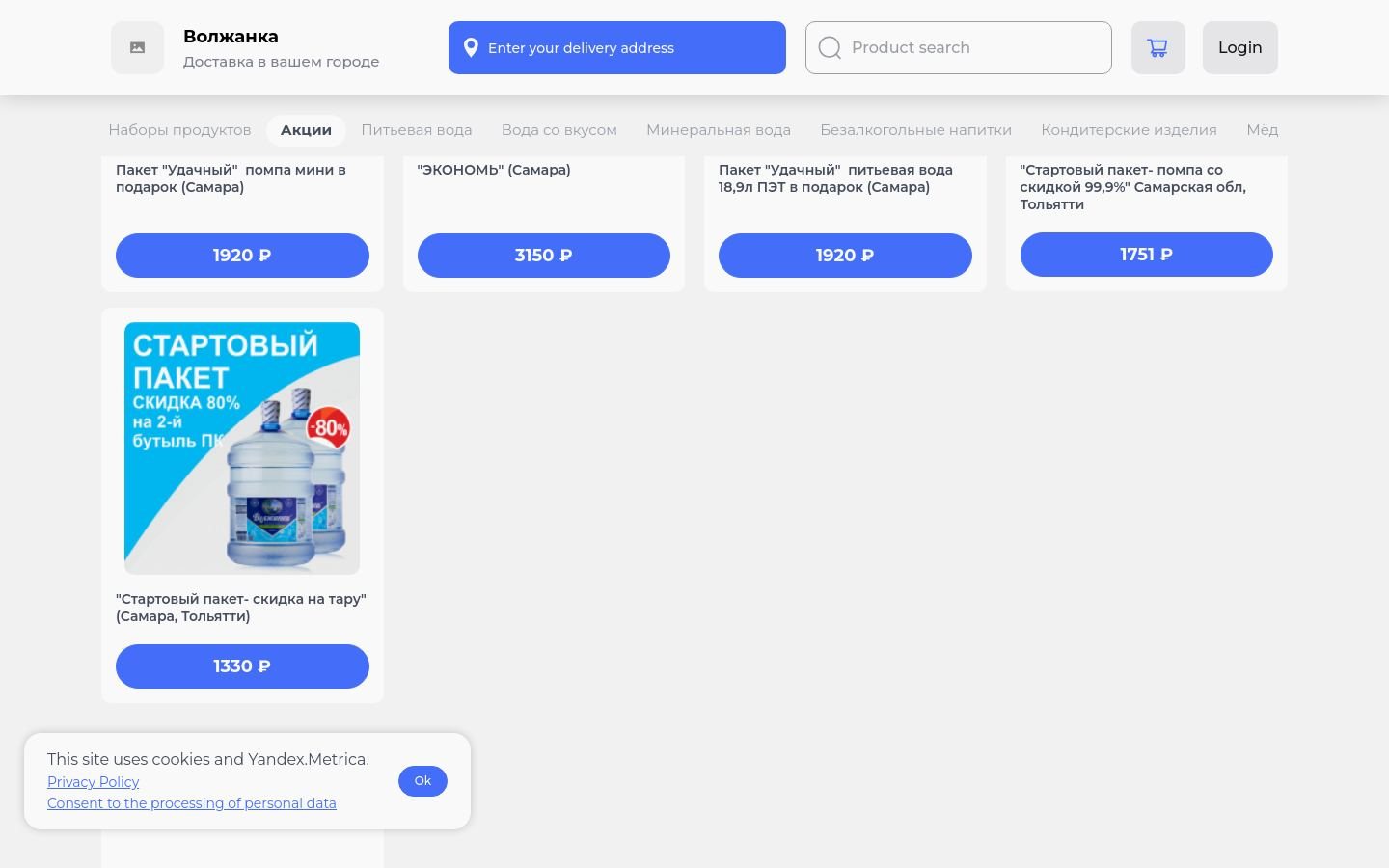
Task: Open Безалкогольные напитки category
Action: tap(915, 130)
